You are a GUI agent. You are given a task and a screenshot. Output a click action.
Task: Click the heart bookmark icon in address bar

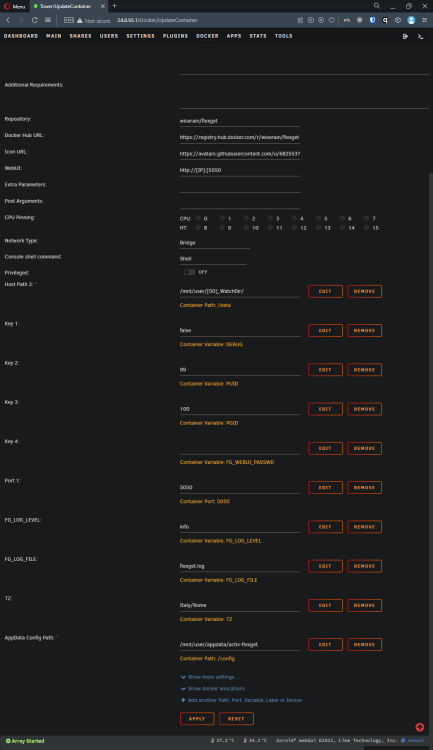point(331,20)
